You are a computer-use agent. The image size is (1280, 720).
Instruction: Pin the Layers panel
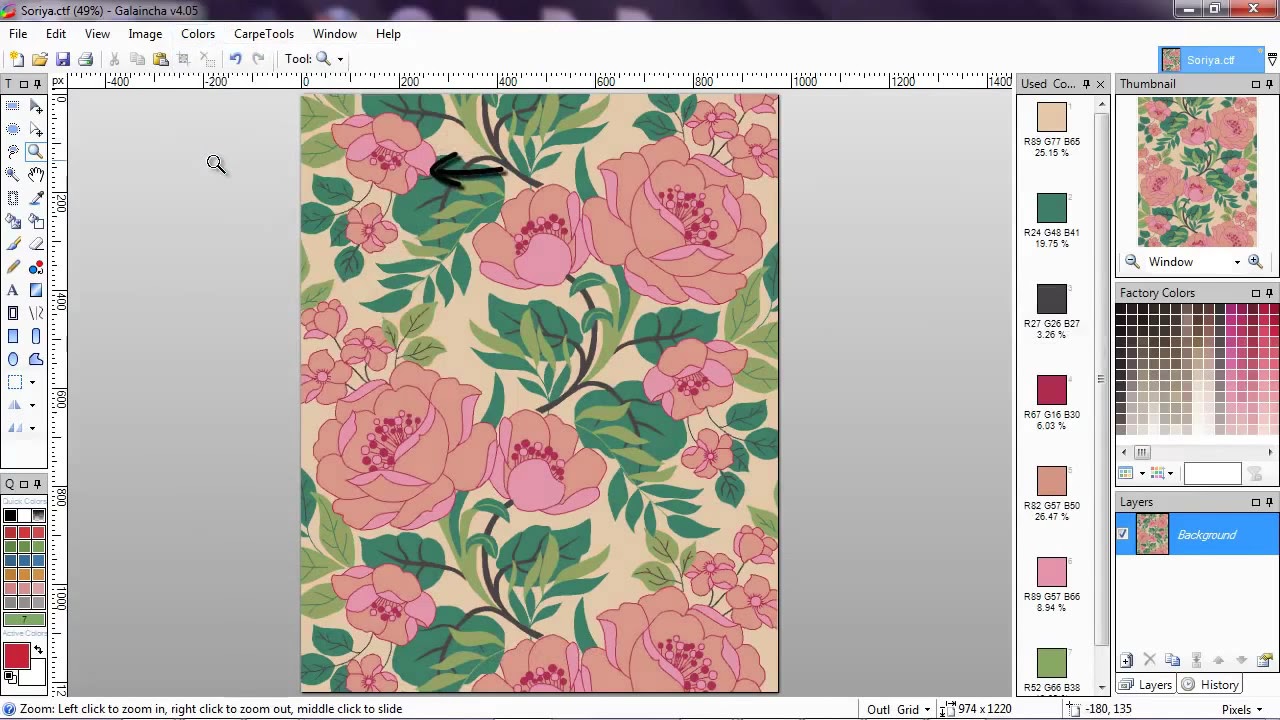coord(1270,502)
